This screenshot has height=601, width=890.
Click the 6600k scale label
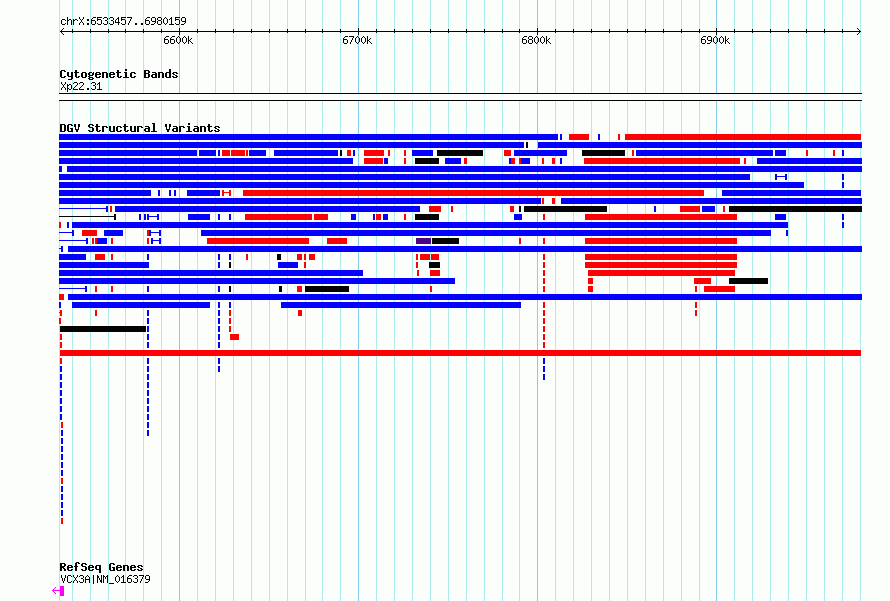click(x=178, y=40)
